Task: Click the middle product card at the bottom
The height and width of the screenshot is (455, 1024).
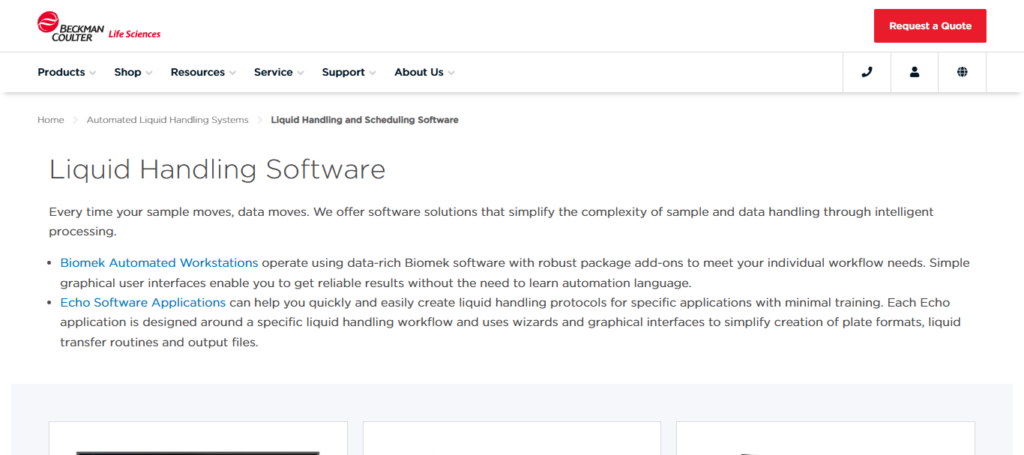Action: coord(512,438)
